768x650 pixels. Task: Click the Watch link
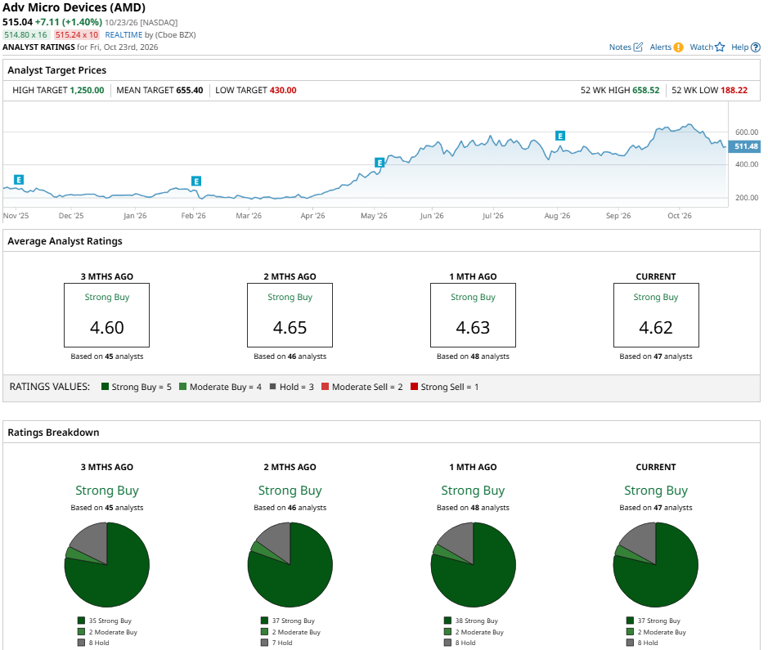point(701,47)
